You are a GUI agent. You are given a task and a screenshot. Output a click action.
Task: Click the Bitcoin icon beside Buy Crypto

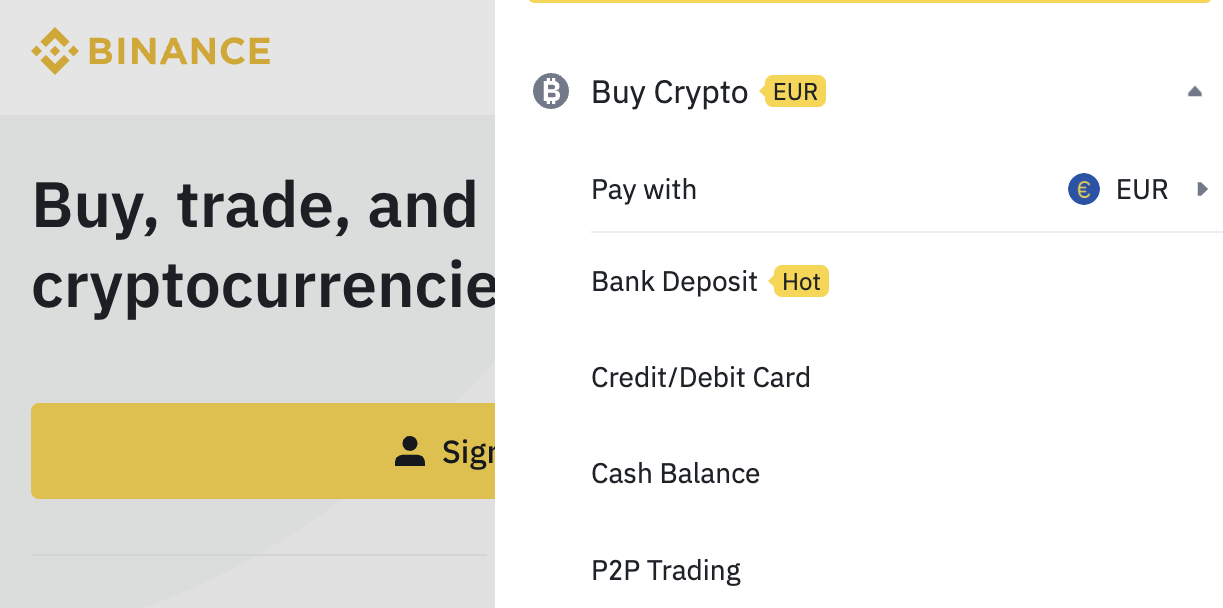(550, 92)
